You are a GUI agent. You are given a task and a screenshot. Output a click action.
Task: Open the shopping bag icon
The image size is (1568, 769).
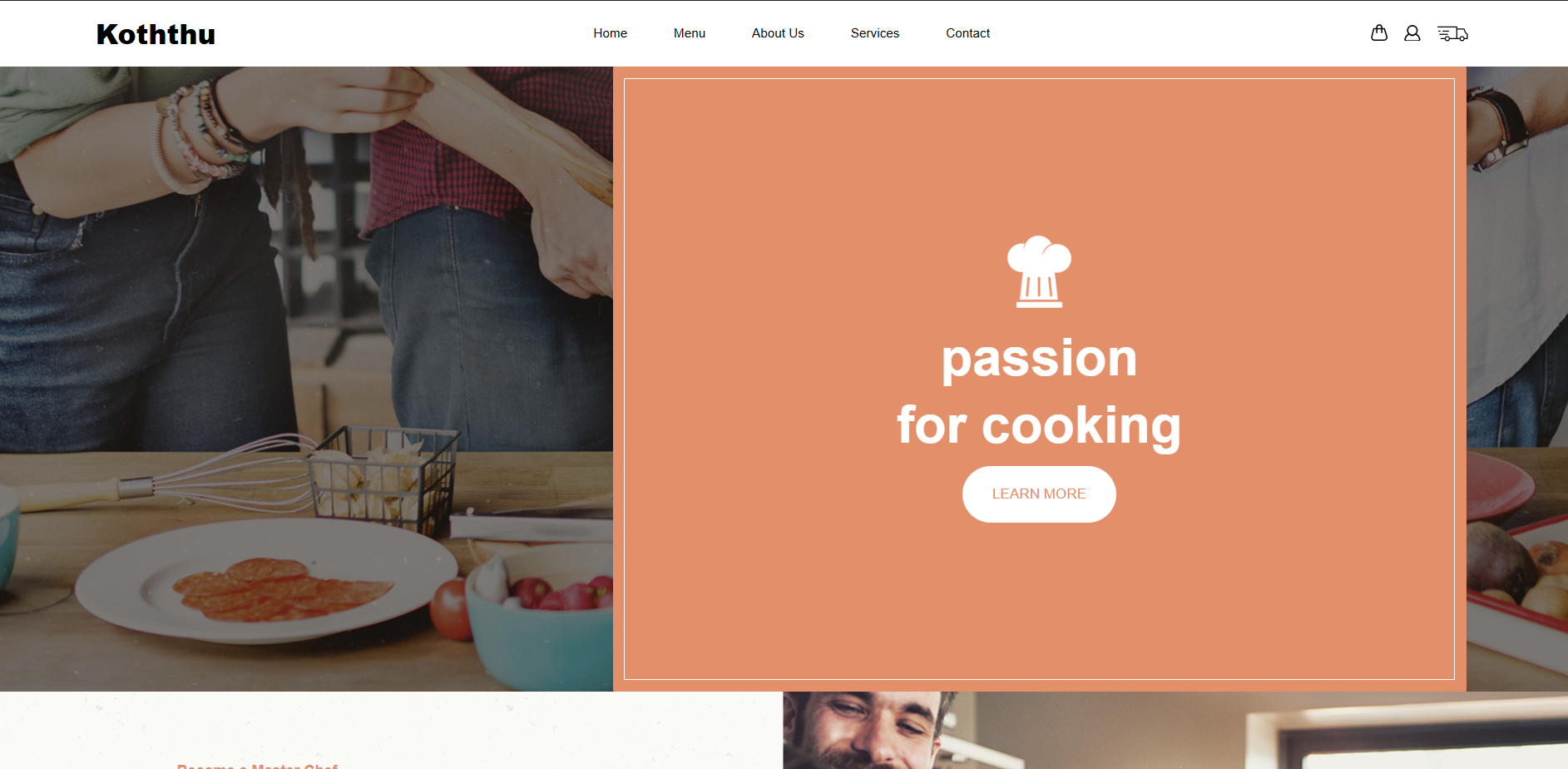pyautogui.click(x=1379, y=33)
